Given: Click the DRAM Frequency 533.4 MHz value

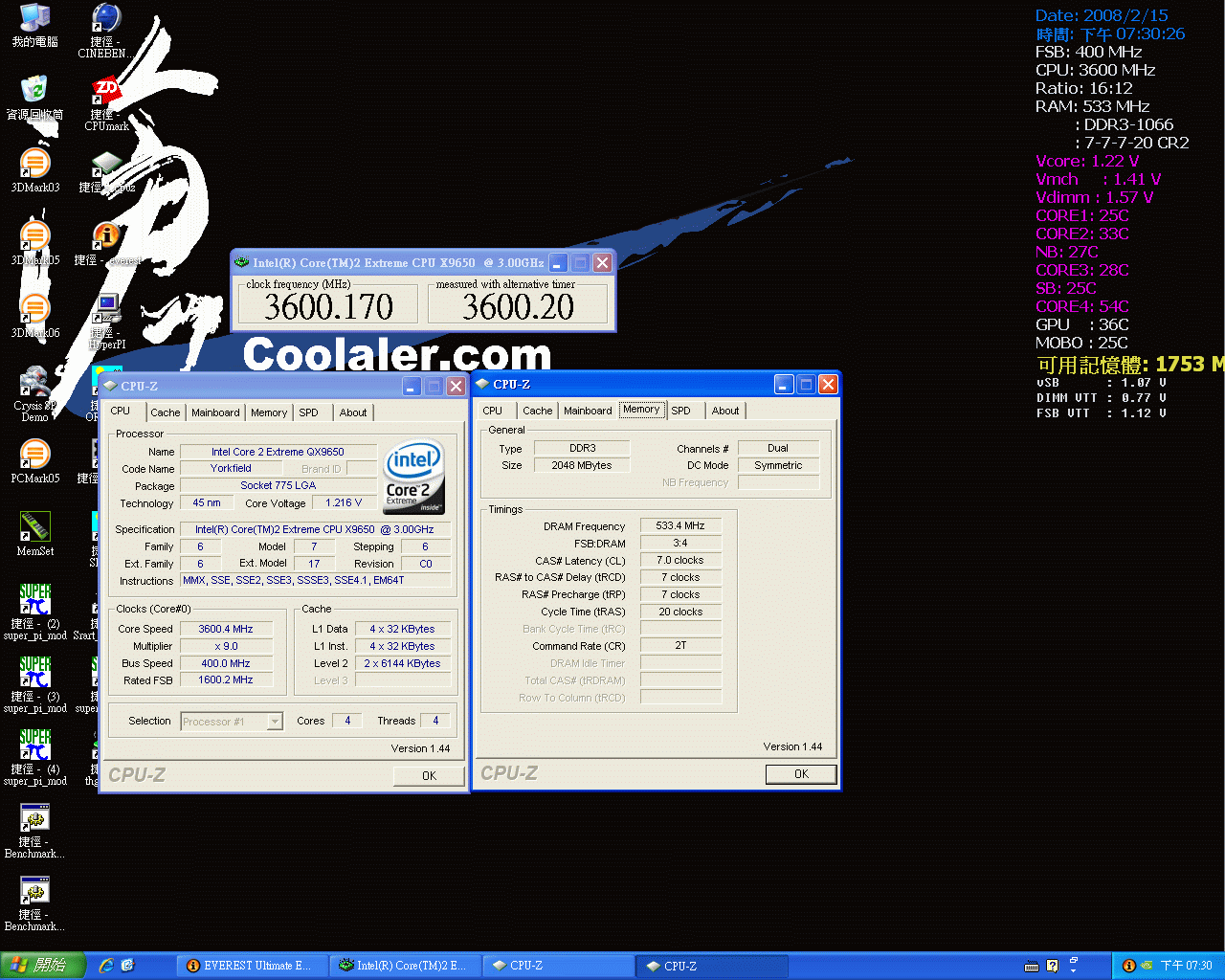Looking at the screenshot, I should pyautogui.click(x=680, y=525).
